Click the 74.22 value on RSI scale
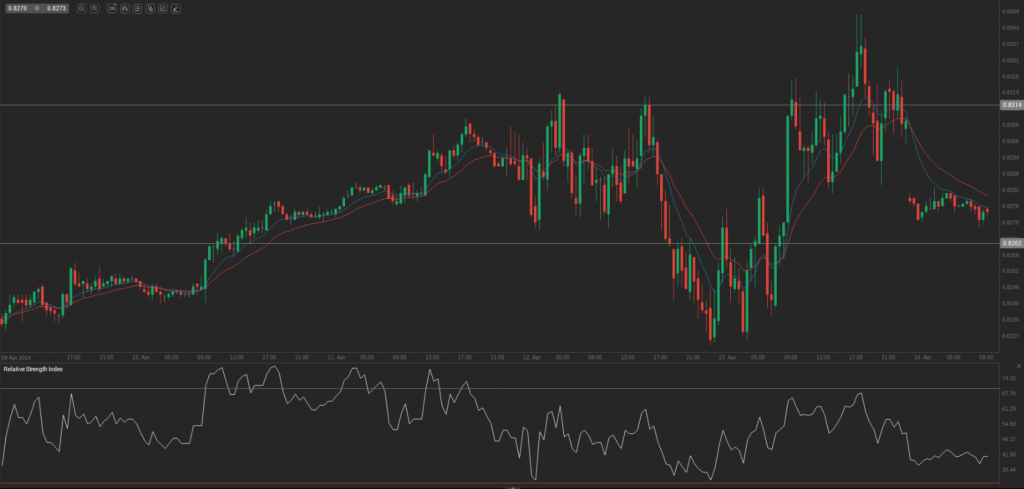The height and width of the screenshot is (489, 1024). pos(1008,379)
